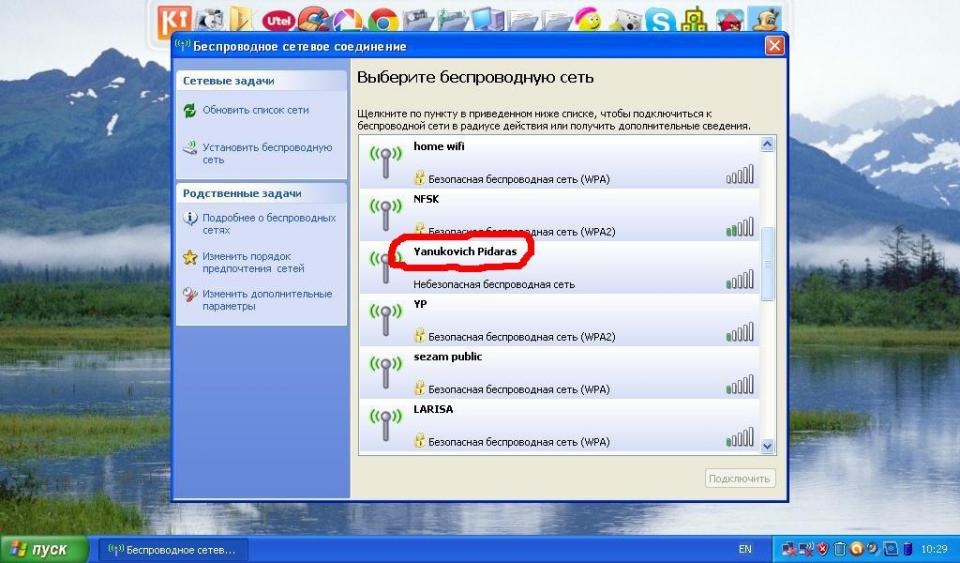Select the 'YP' network in list
This screenshot has height=563, width=960.
tap(558, 320)
